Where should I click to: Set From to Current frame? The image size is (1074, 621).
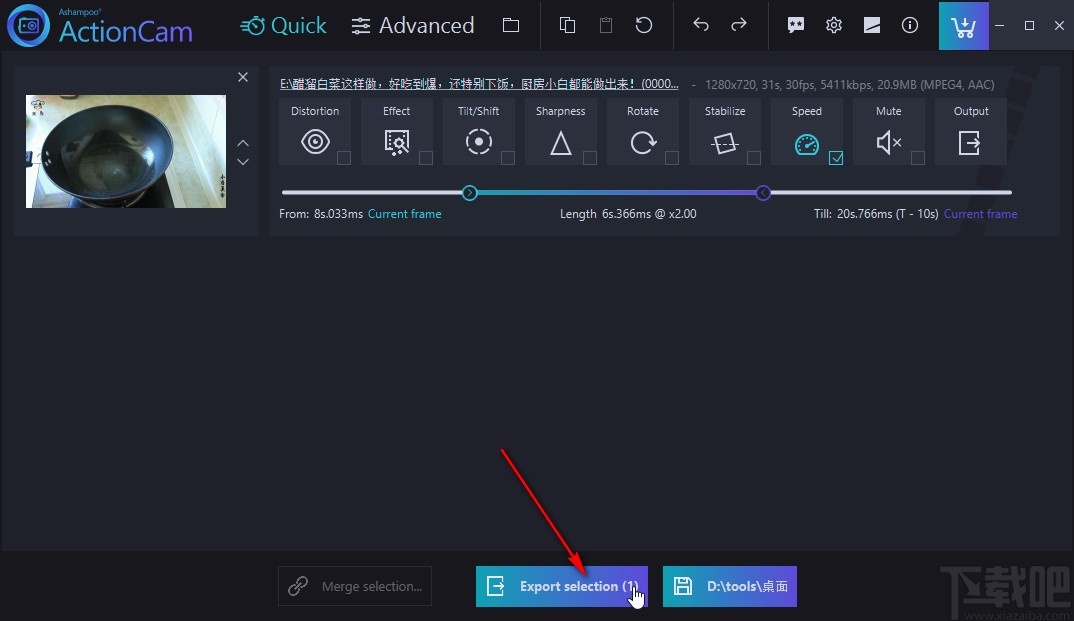pyautogui.click(x=404, y=214)
